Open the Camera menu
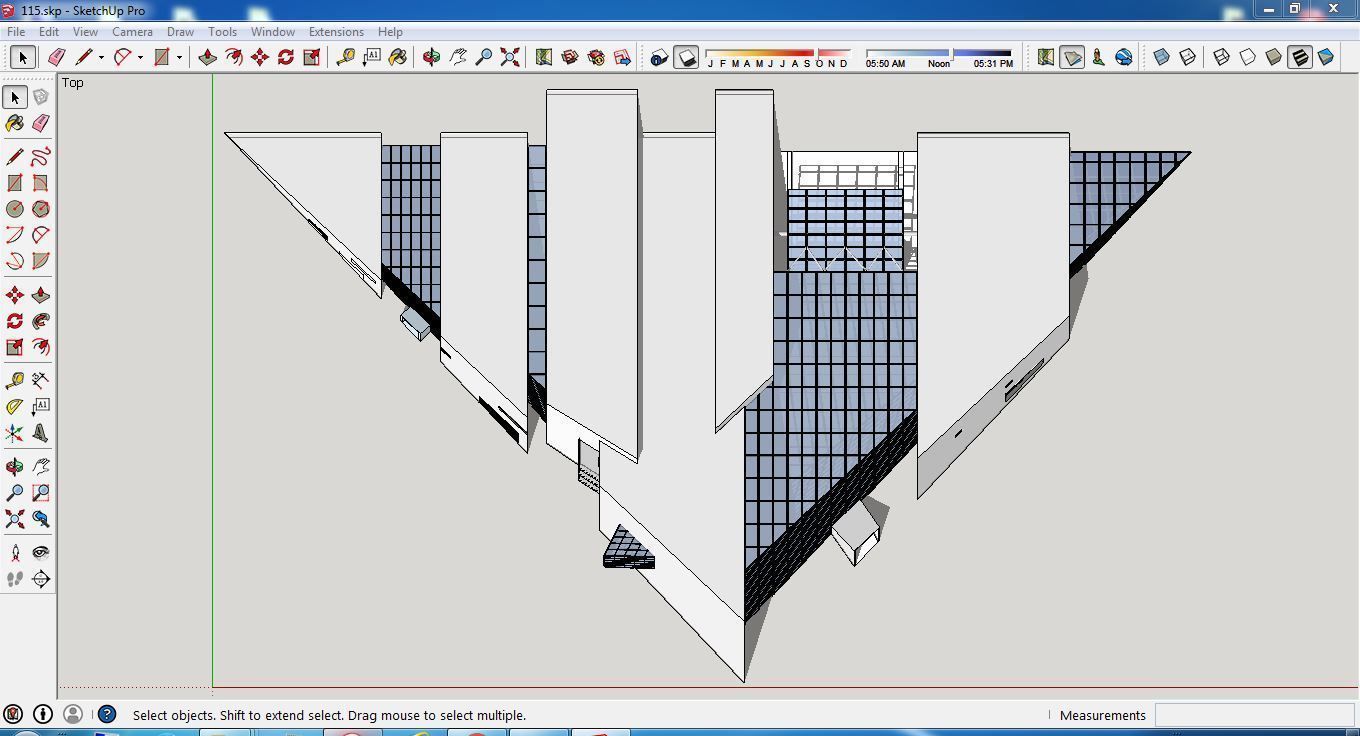 [x=132, y=32]
